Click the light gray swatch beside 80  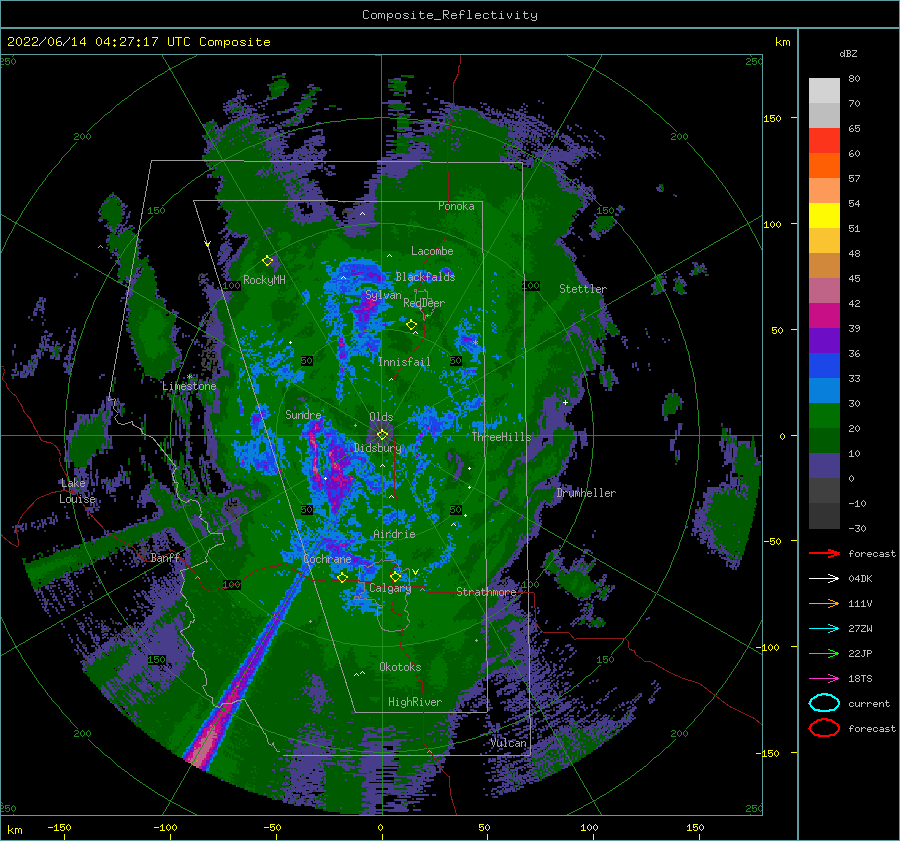coord(824,91)
